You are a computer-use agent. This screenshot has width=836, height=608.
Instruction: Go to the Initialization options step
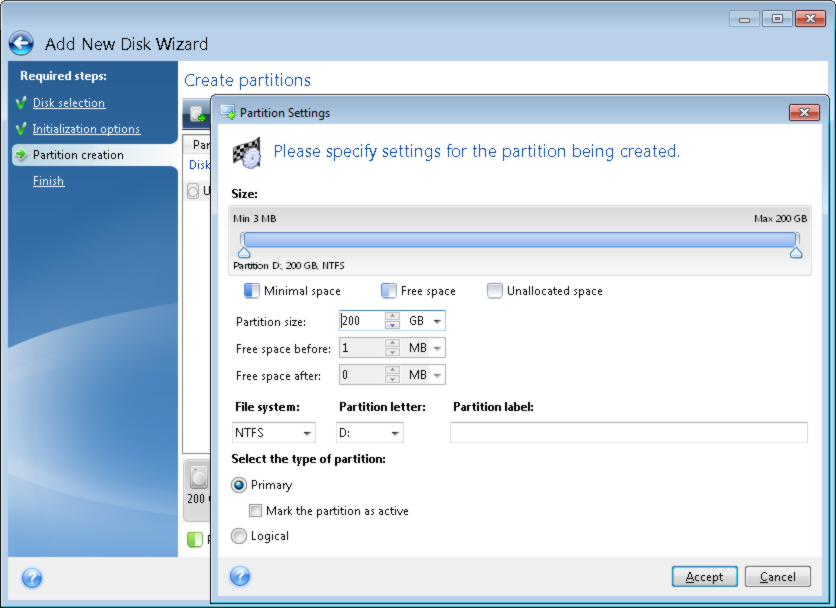tap(86, 129)
